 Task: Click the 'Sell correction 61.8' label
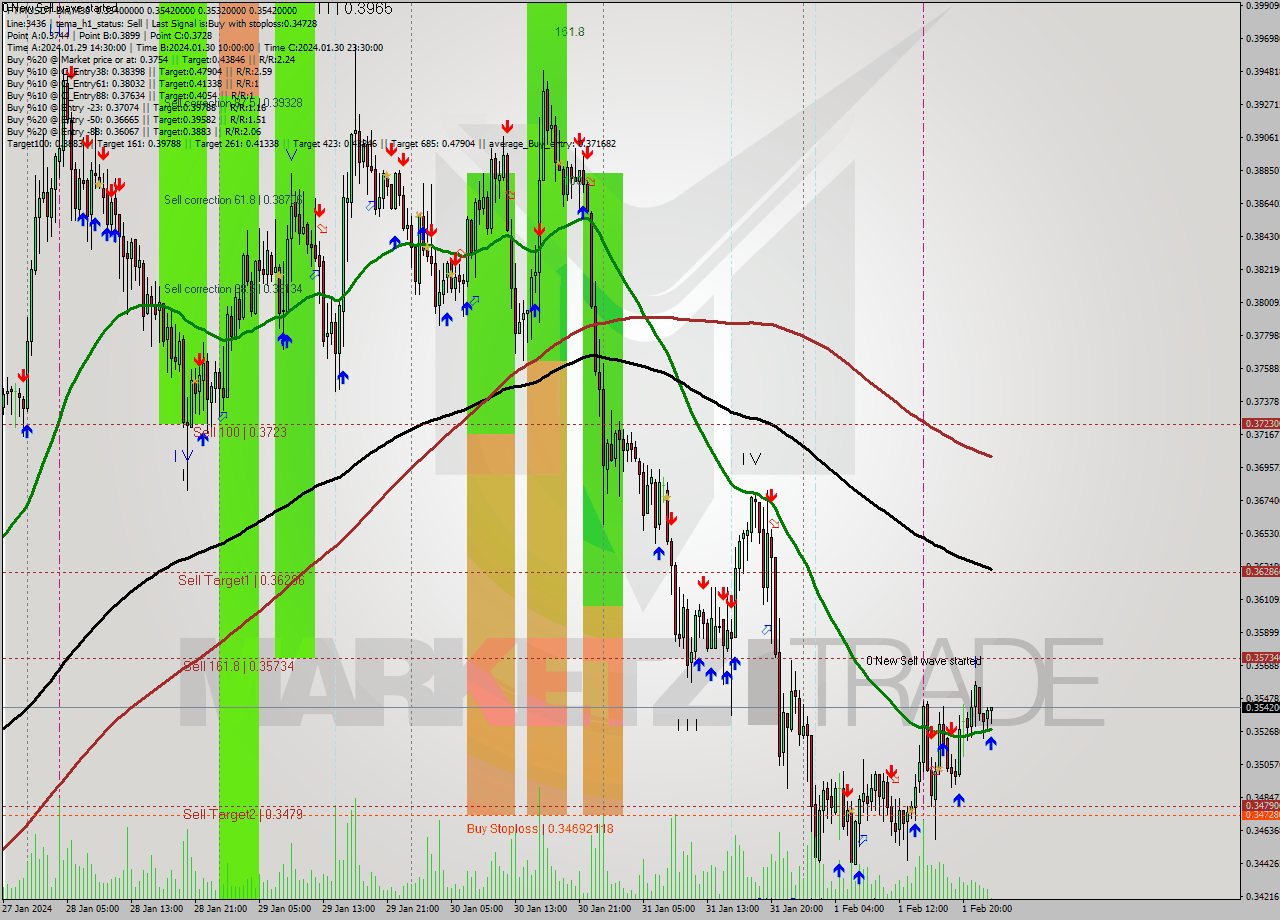(x=233, y=200)
